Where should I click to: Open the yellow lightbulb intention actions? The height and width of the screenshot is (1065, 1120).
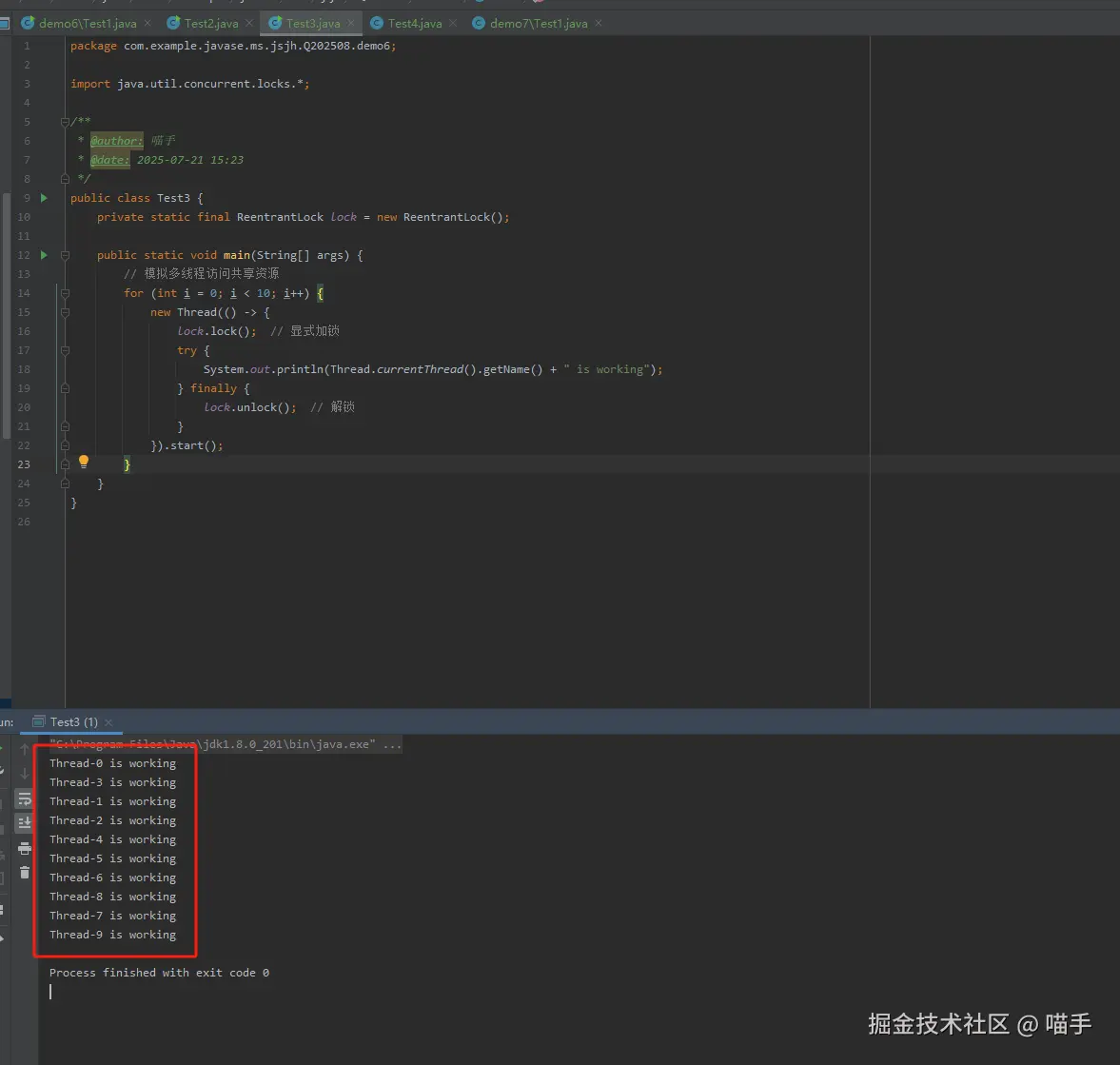tap(84, 463)
